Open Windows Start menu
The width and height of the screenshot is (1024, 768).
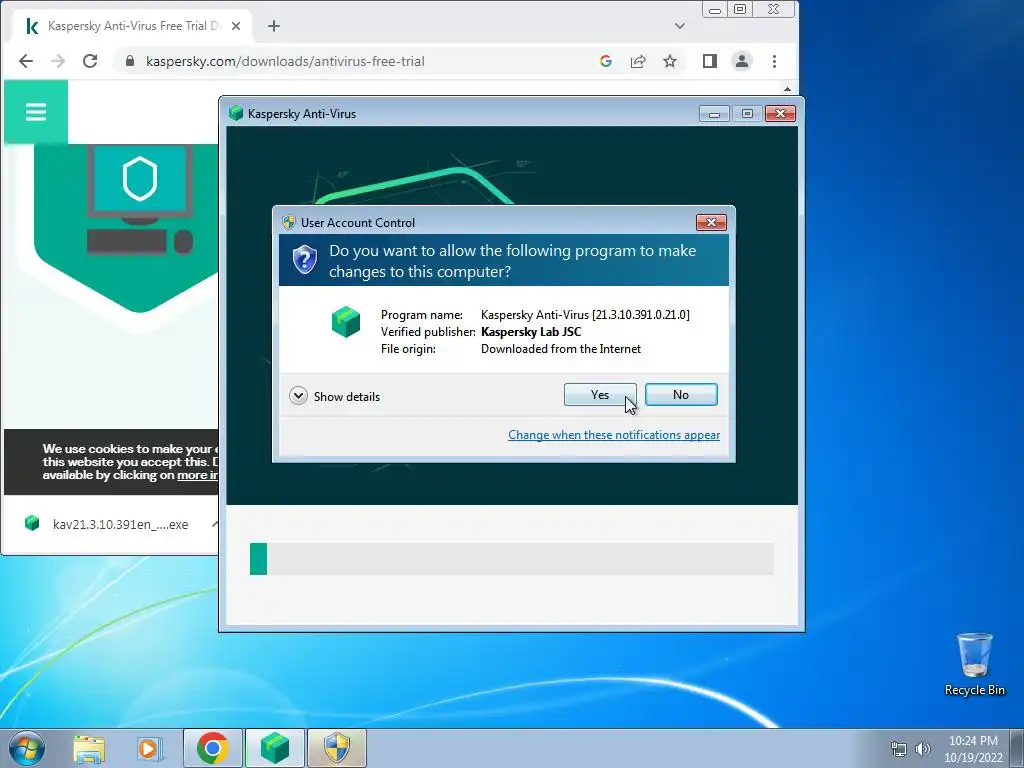click(26, 748)
